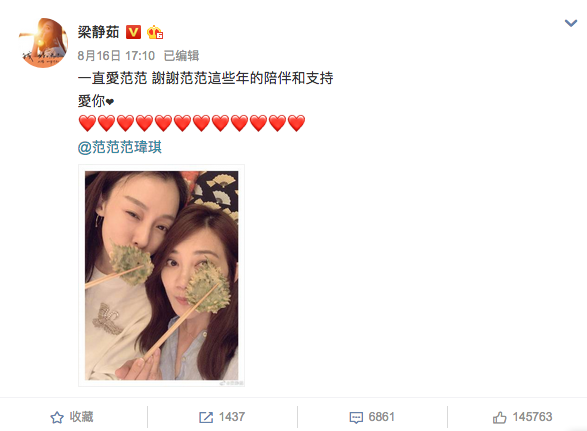
Task: Open the 梁静茹 profile name link
Action: click(98, 32)
